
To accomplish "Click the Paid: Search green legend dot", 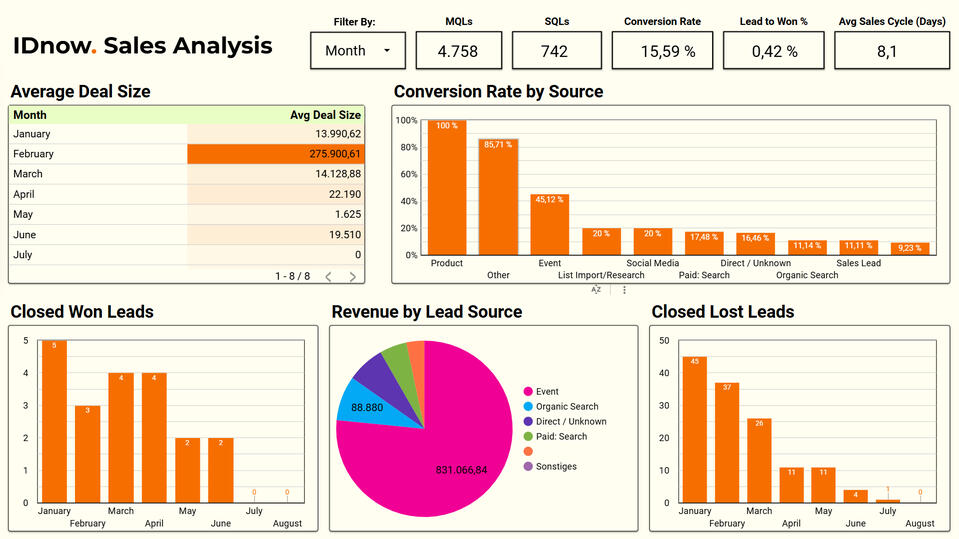I will pyautogui.click(x=527, y=437).
